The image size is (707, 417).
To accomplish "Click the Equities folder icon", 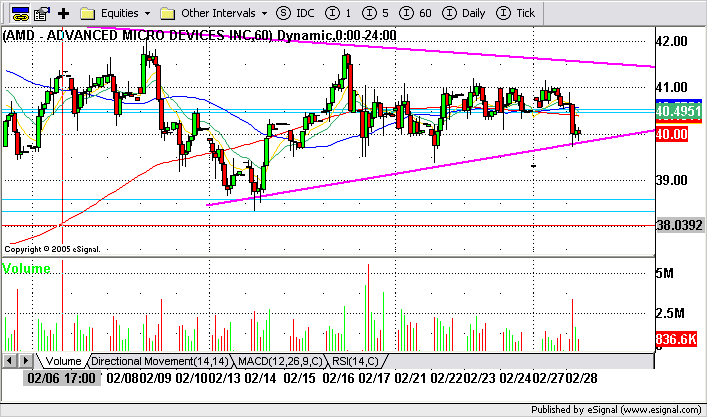I will tap(87, 14).
